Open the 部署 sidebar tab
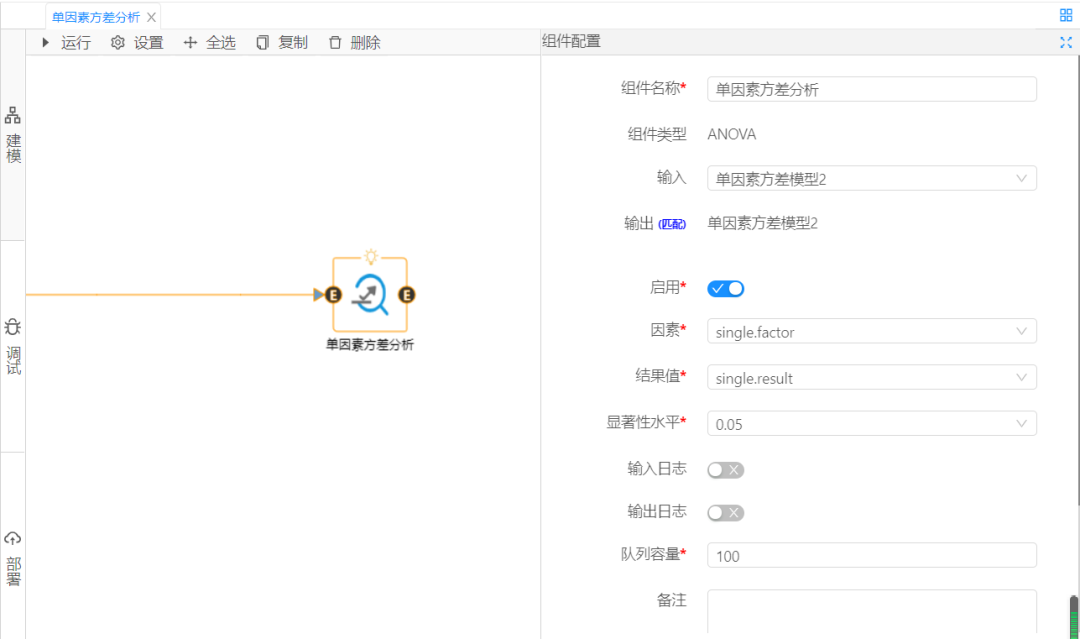This screenshot has width=1080, height=639. [13, 558]
